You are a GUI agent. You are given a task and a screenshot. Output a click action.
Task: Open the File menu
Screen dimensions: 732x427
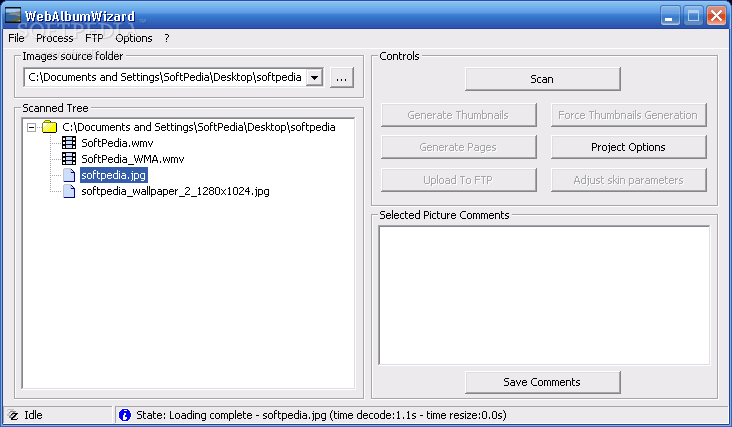16,38
